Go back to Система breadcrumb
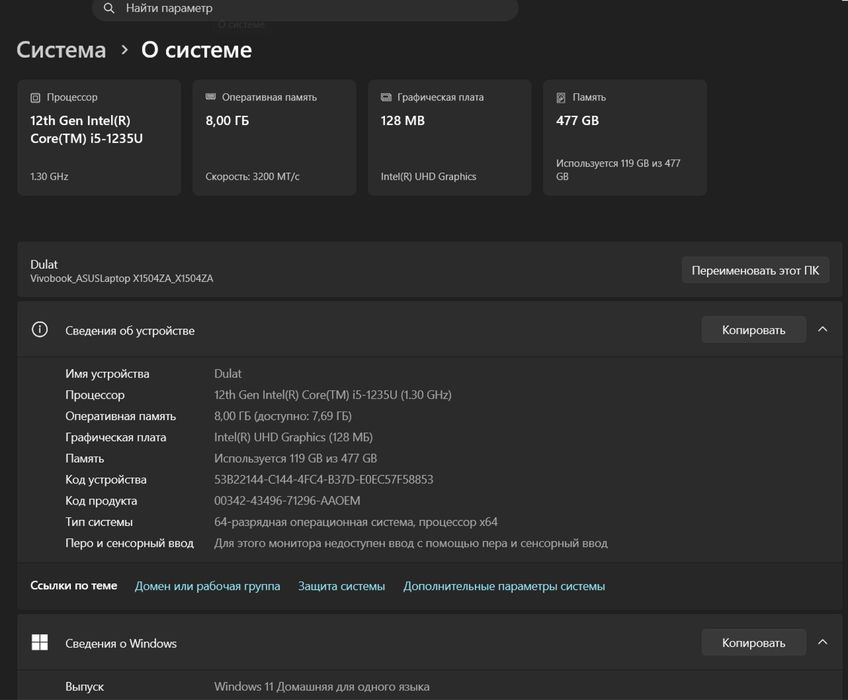This screenshot has width=848, height=700. (61, 50)
